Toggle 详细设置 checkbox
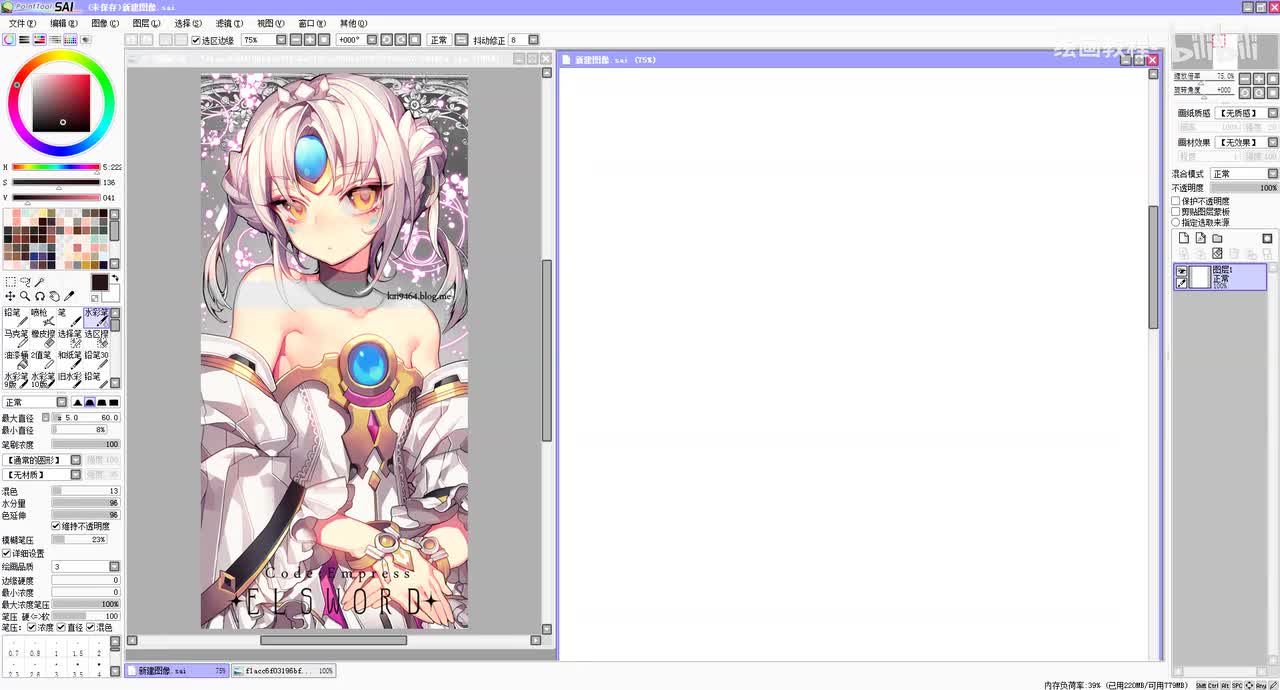This screenshot has width=1280, height=690. click(6, 553)
